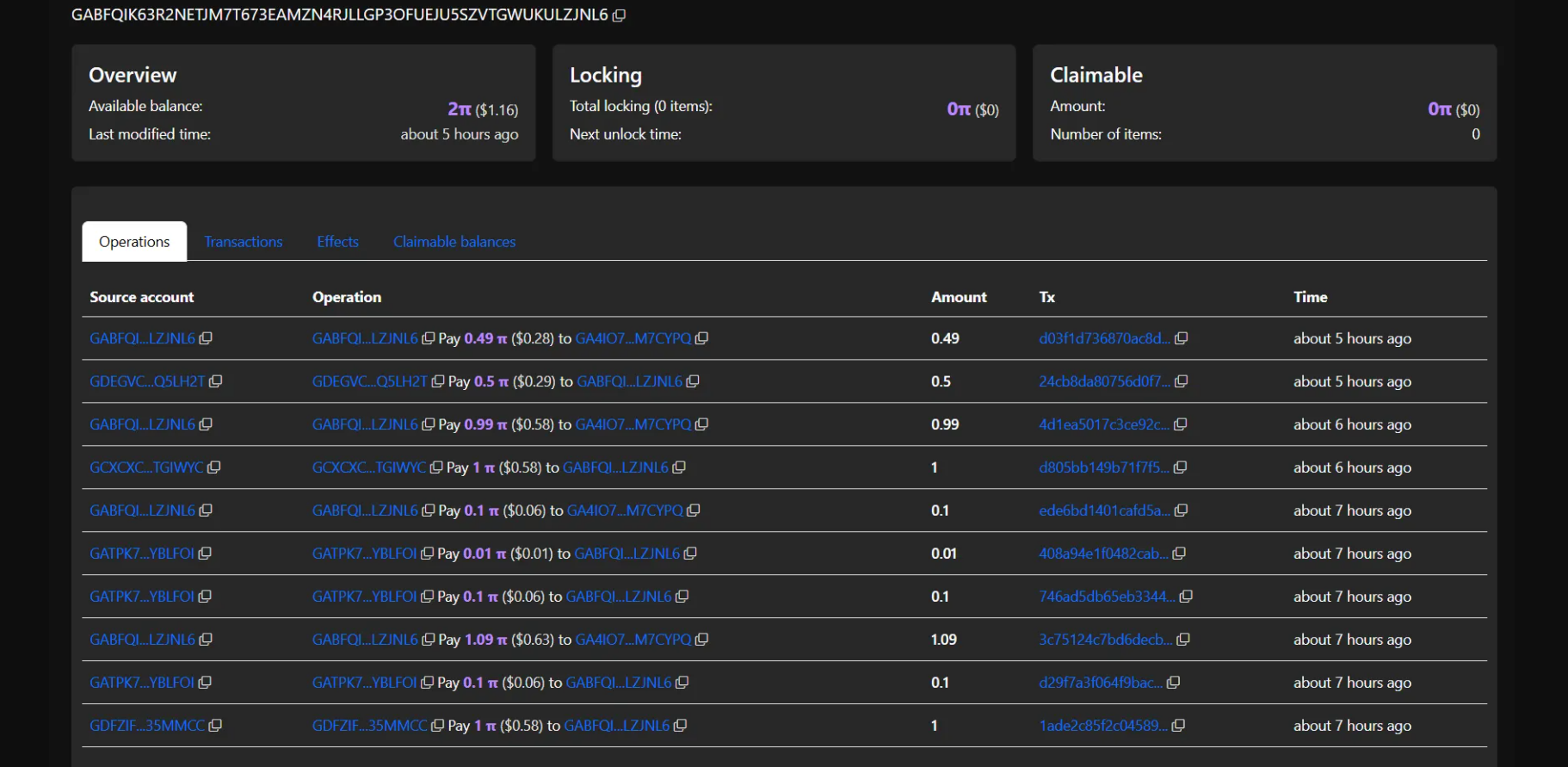
Task: Copy transaction hash 746ad5db65eb3344
Action: pos(1185,597)
